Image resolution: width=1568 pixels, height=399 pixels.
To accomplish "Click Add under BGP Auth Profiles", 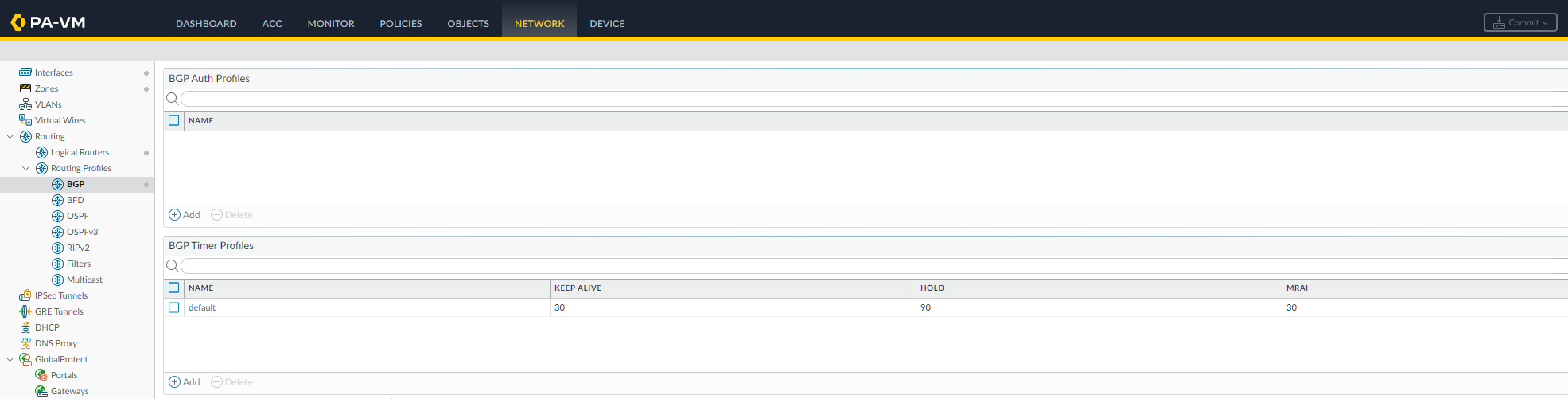I will (x=185, y=215).
